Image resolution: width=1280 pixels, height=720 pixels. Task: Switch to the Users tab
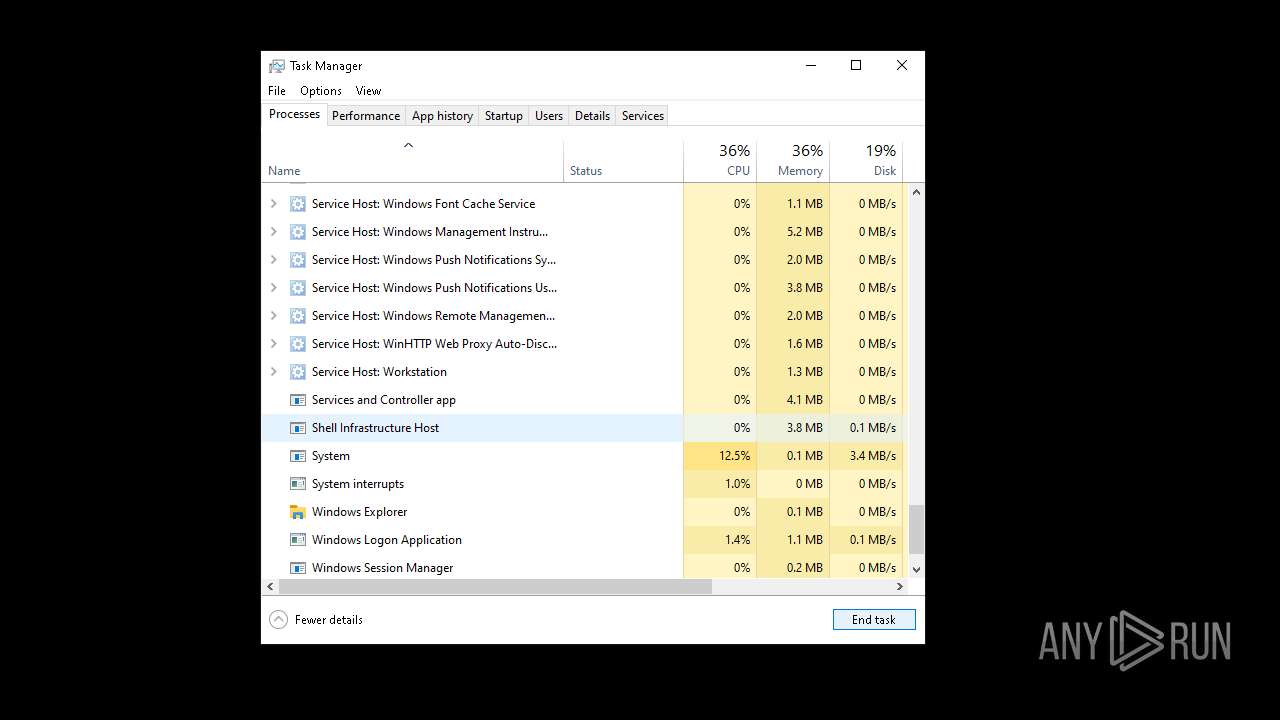(549, 116)
